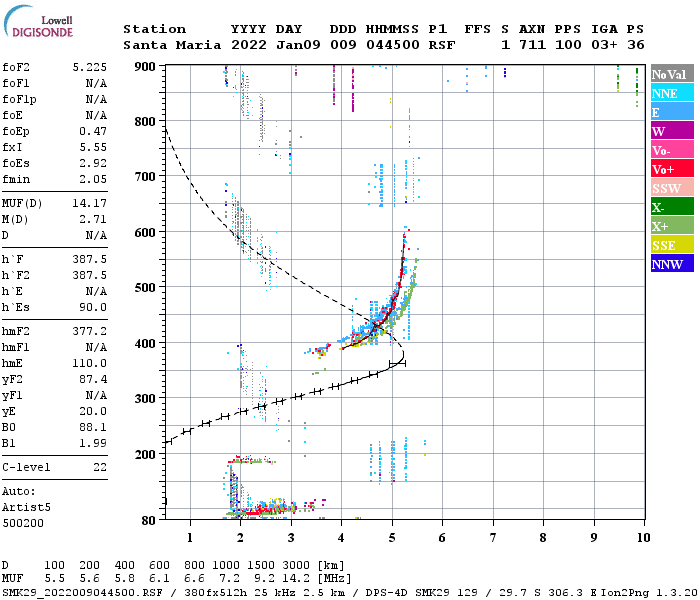Click the B0 value 88.1

(93, 428)
